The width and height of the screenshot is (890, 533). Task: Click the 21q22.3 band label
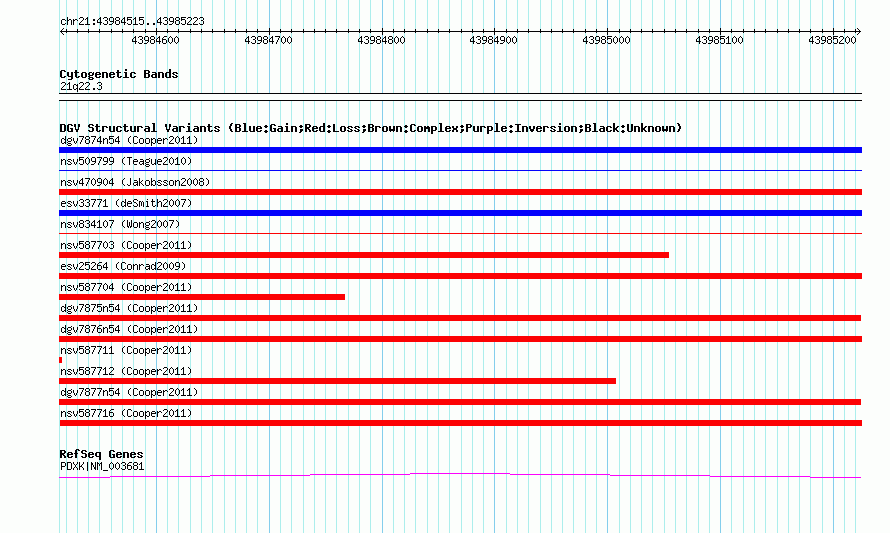click(81, 86)
